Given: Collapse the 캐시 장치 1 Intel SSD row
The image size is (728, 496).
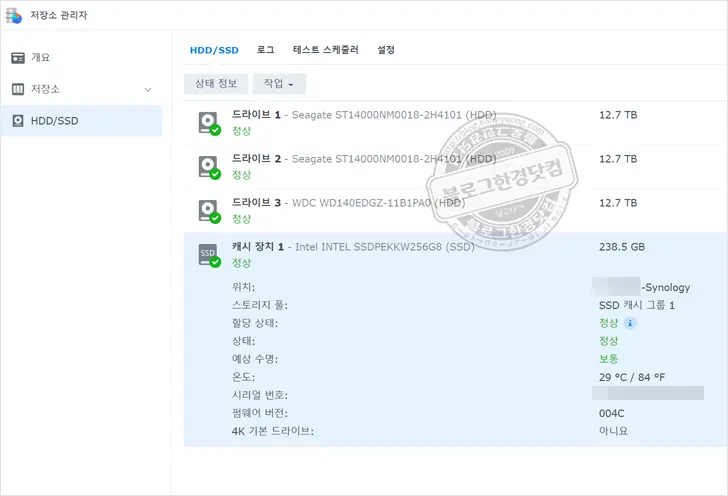Looking at the screenshot, I should (353, 247).
